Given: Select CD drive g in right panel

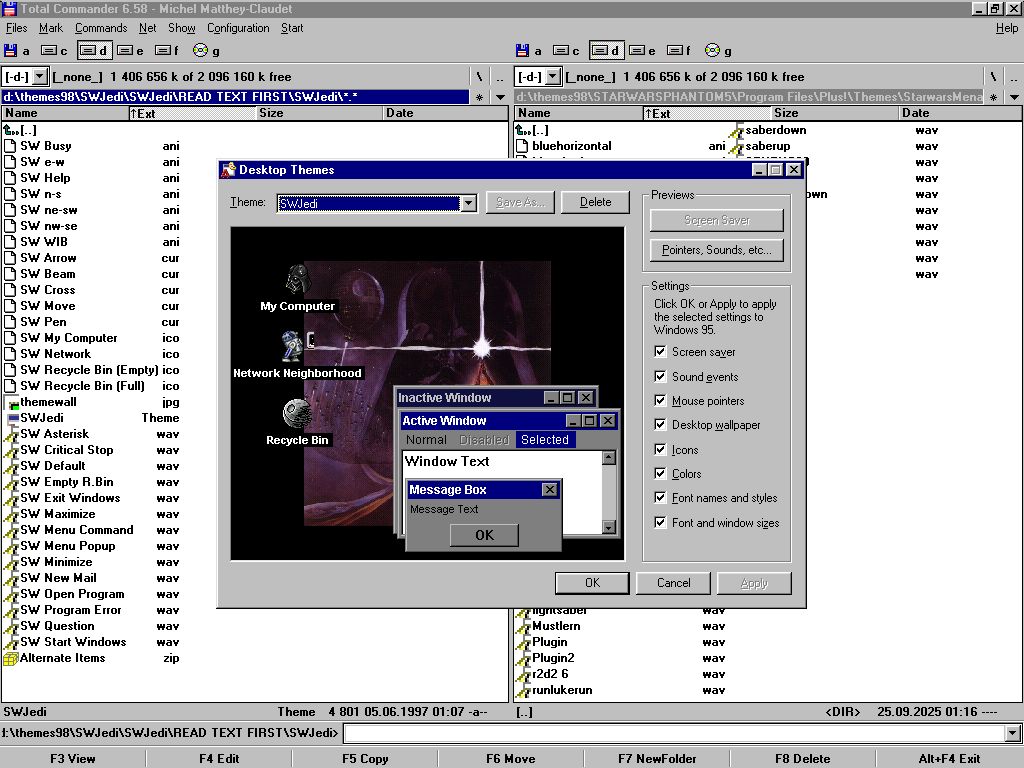Looking at the screenshot, I should (x=712, y=50).
